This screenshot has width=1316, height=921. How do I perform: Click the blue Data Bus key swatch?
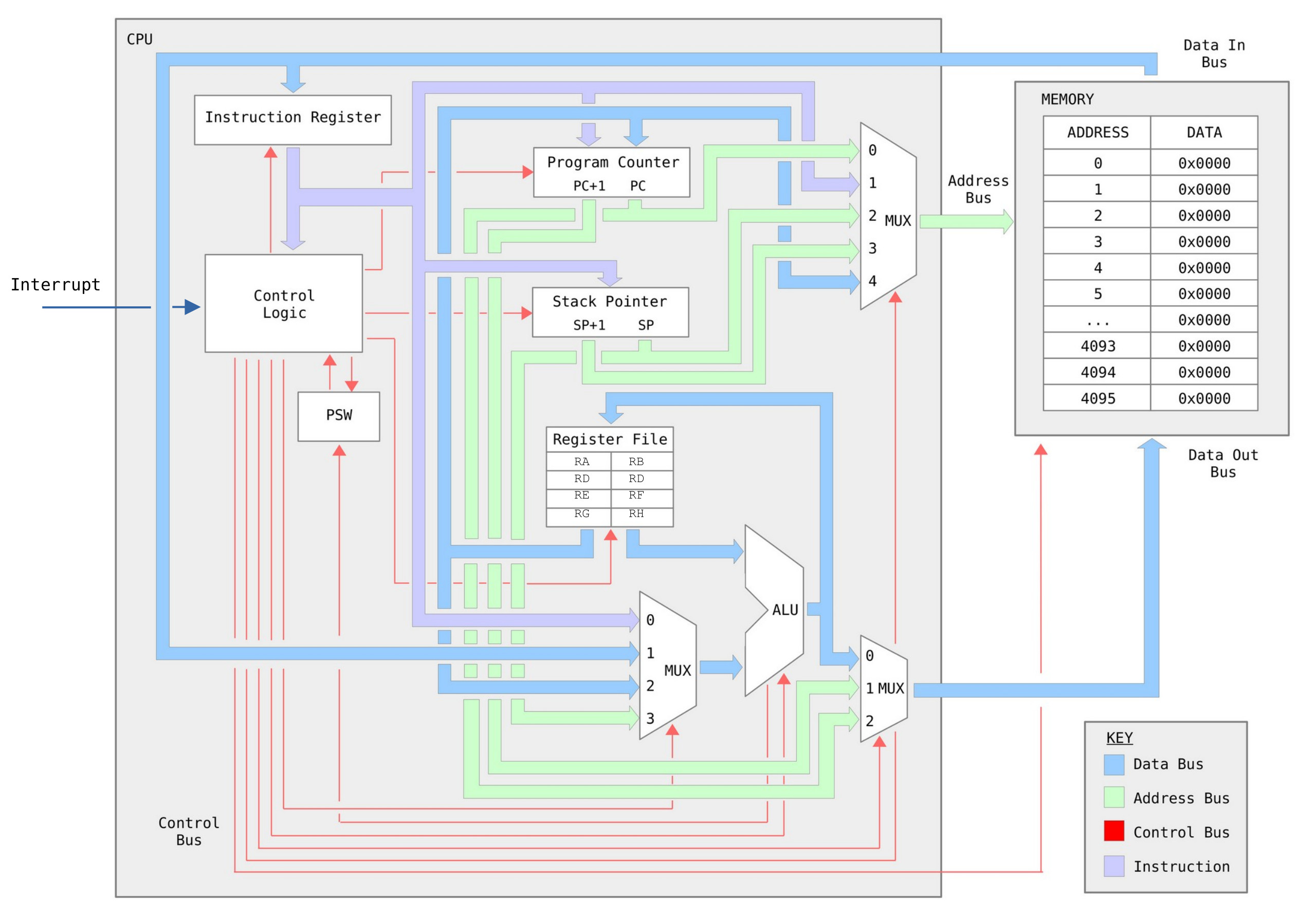[x=1113, y=765]
